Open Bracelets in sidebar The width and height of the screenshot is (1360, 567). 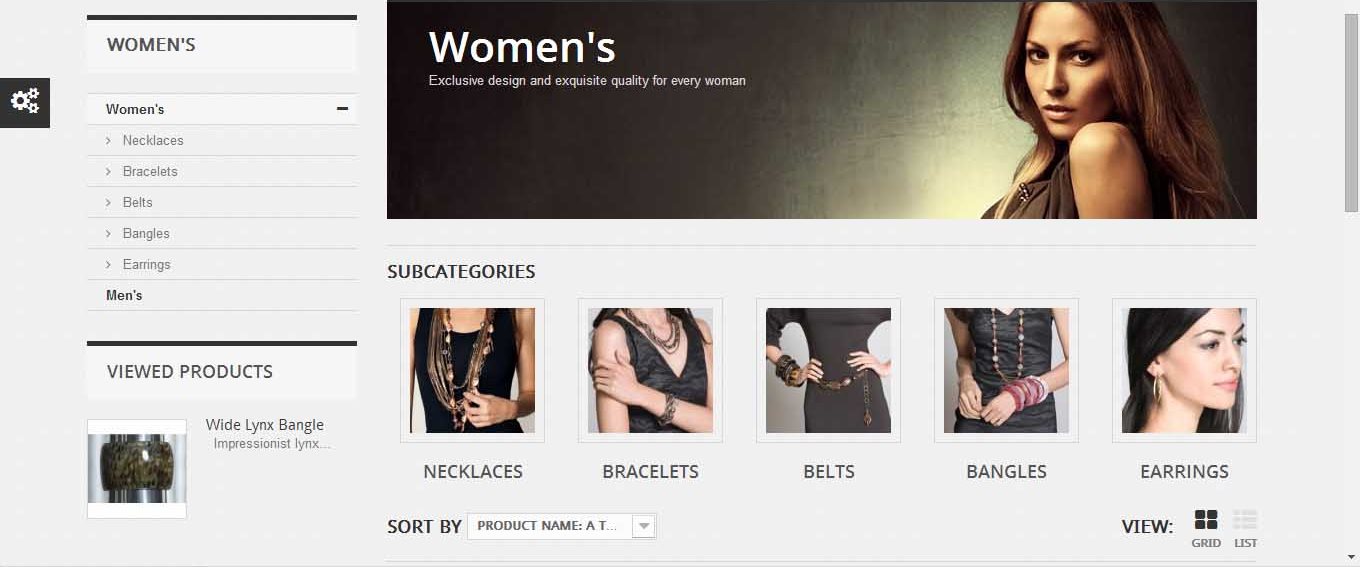[150, 171]
